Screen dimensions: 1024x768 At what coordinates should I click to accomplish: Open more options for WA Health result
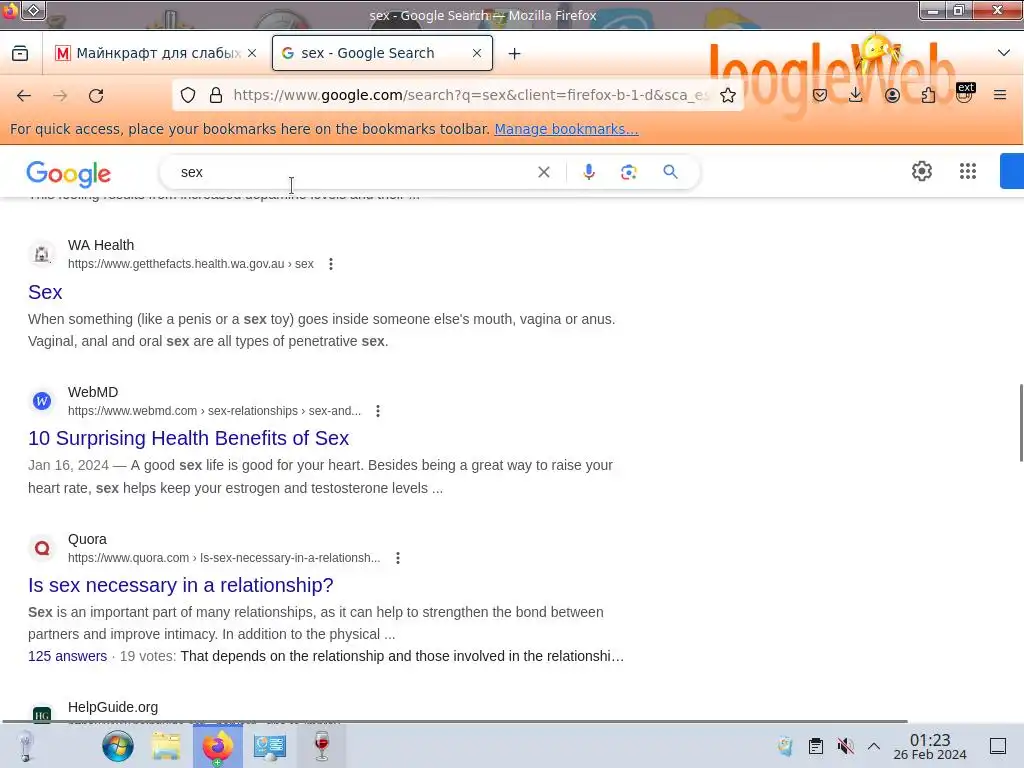331,264
